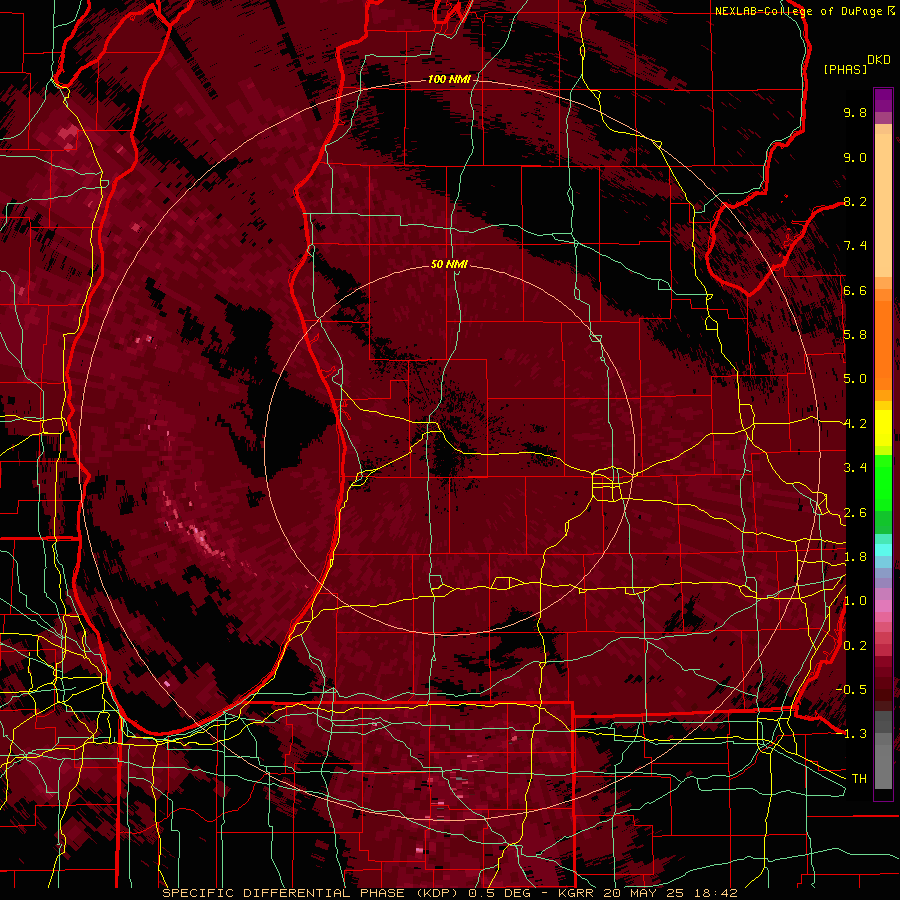Select the 0.2 legend value
900x900 pixels.
point(855,646)
